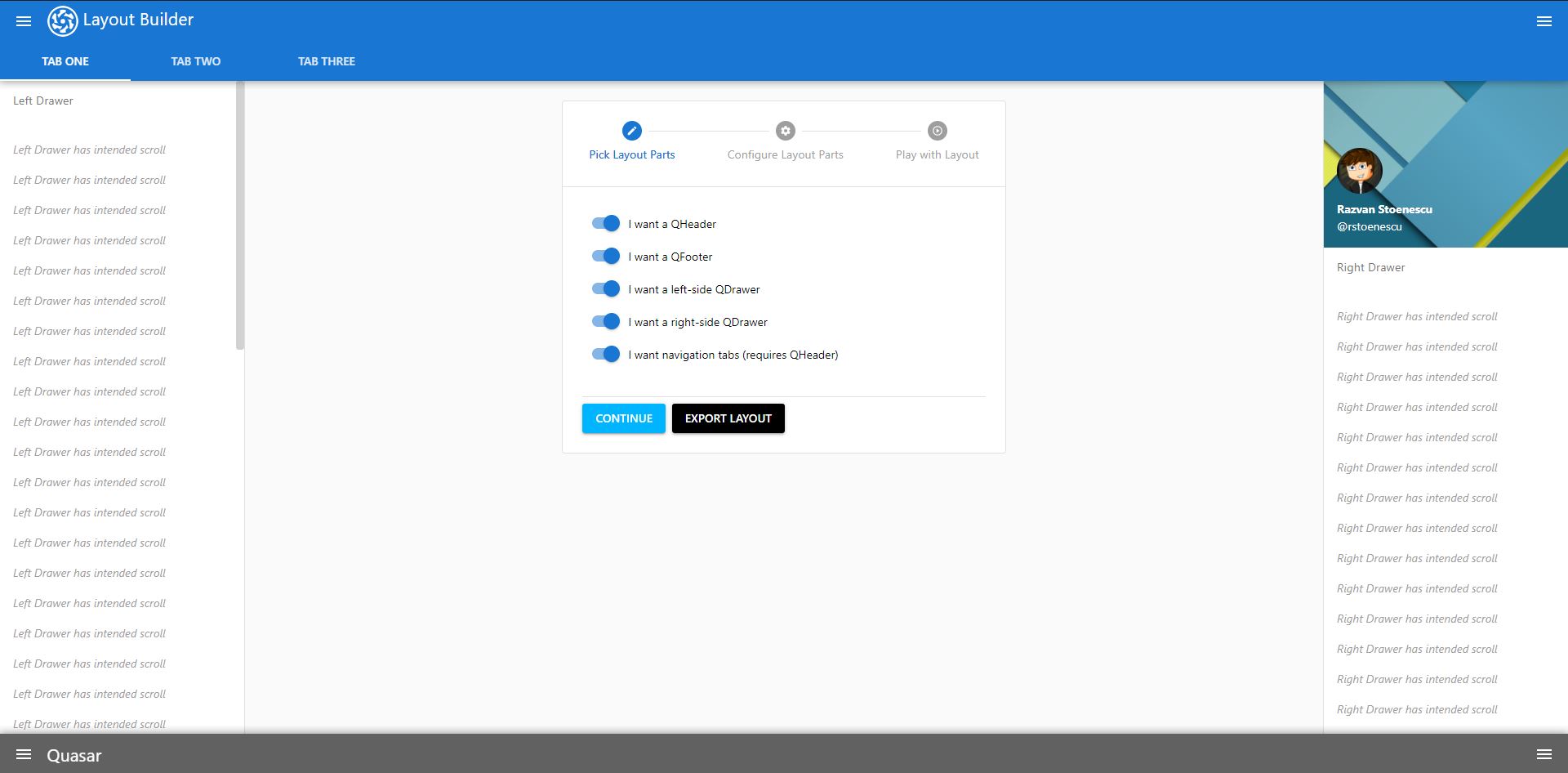The height and width of the screenshot is (773, 1568).
Task: Turn off the 'I want a QFooter' toggle
Action: [x=605, y=256]
